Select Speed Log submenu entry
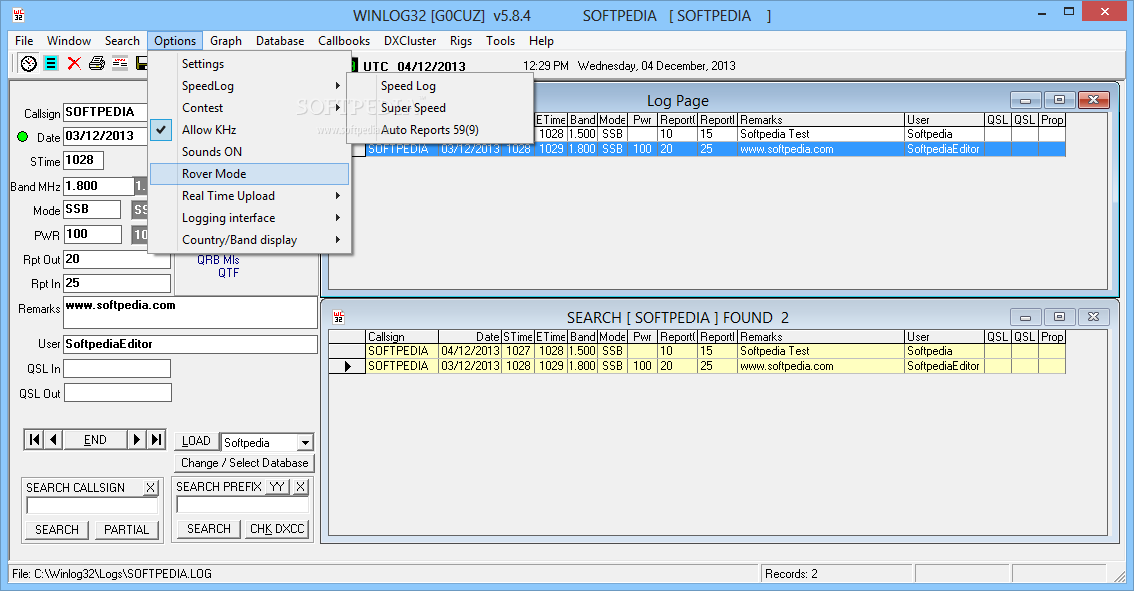Screen dimensions: 1134x591 click(440, 86)
